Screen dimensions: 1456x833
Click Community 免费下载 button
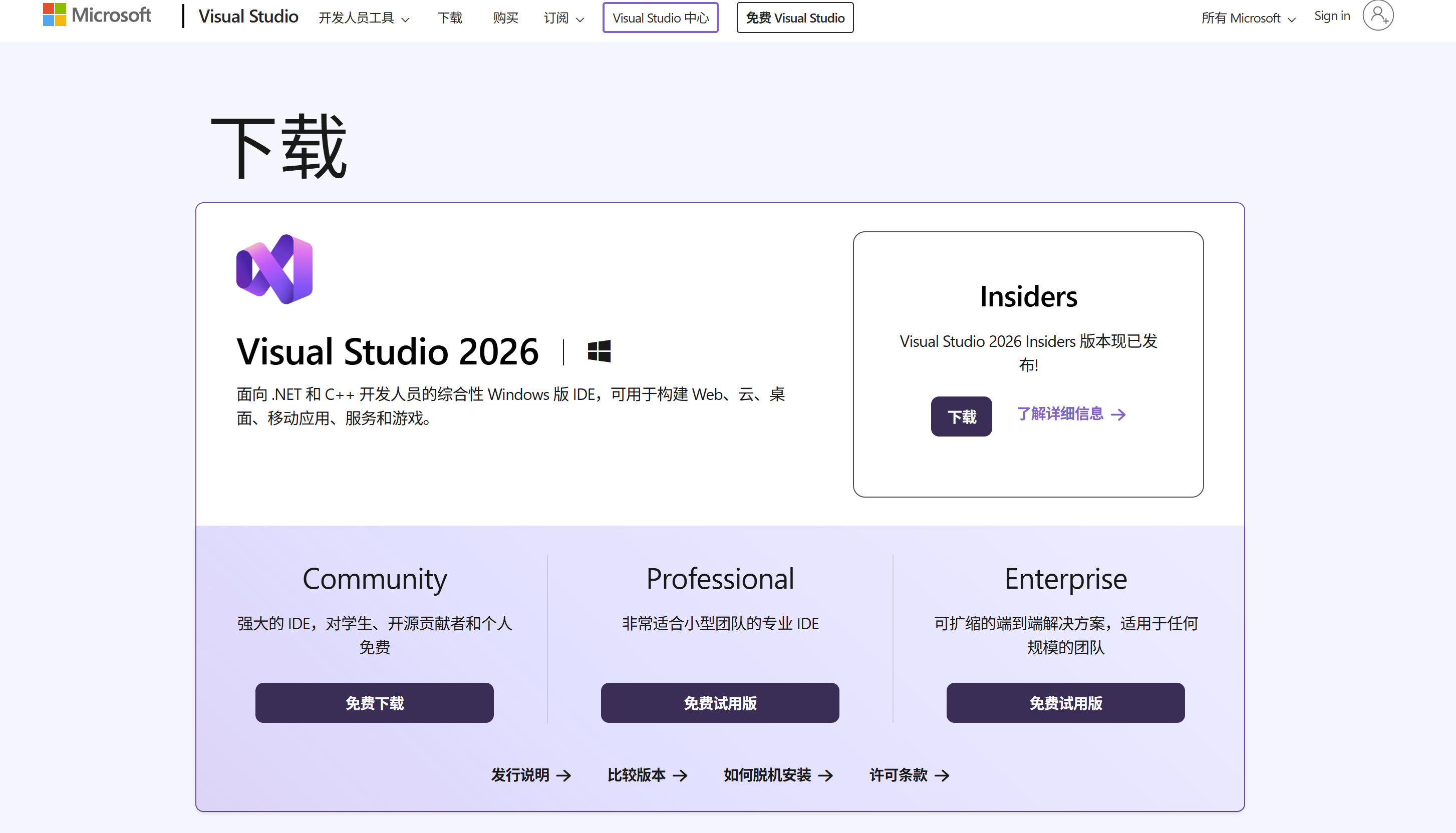[x=374, y=702]
